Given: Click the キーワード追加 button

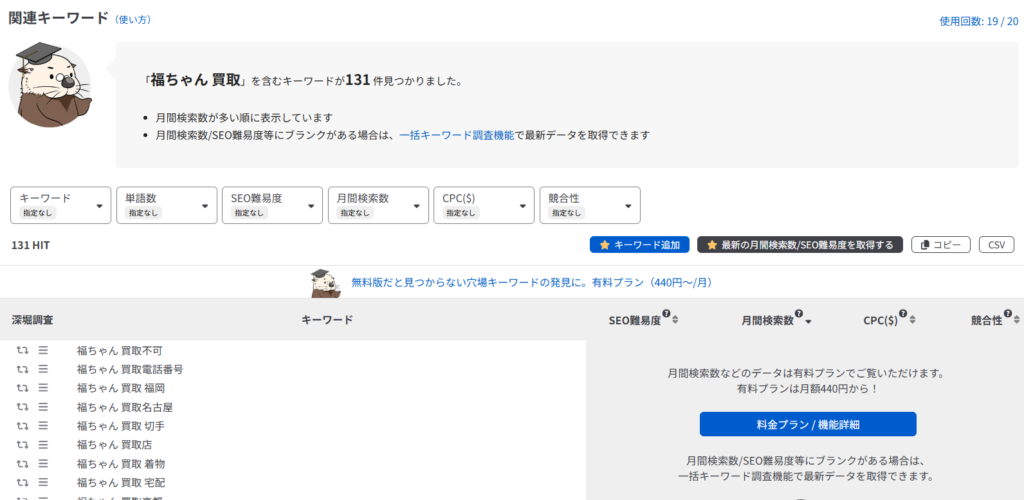Looking at the screenshot, I should pos(639,245).
